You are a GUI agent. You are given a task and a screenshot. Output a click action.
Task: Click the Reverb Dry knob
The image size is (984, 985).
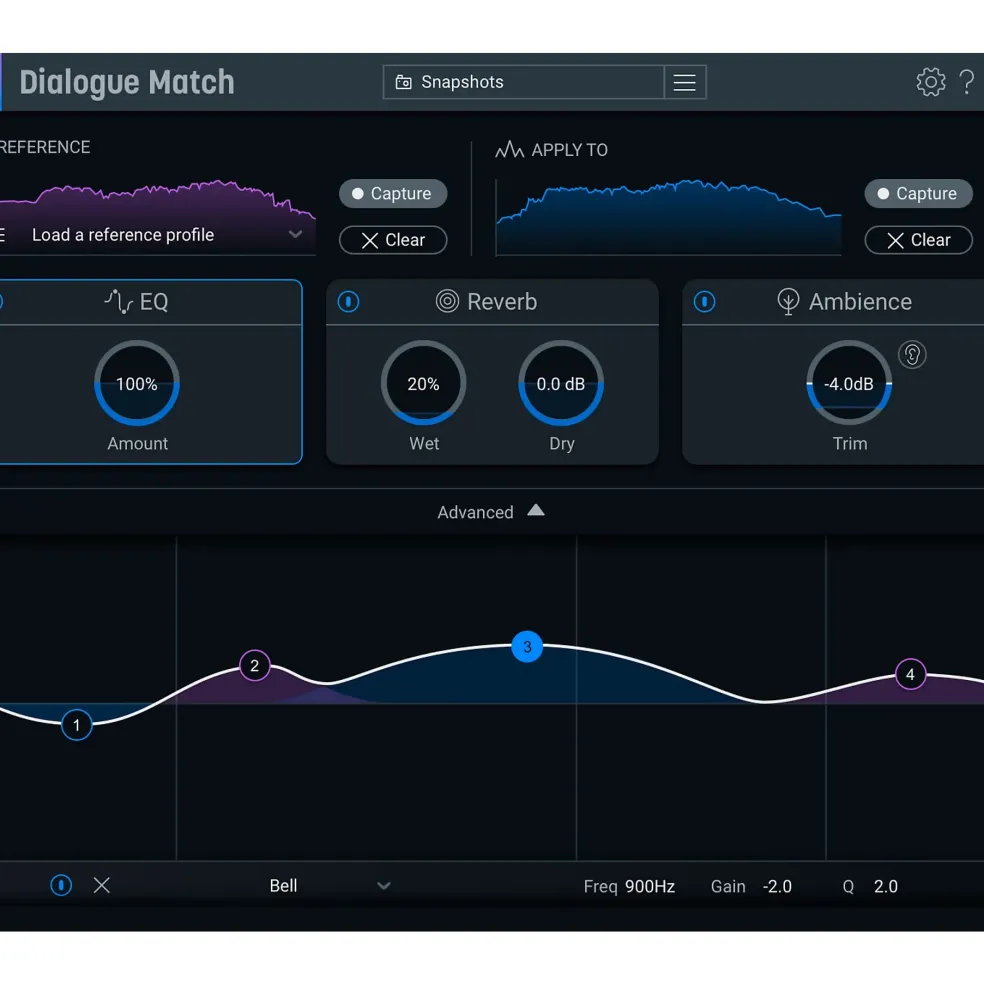(561, 383)
